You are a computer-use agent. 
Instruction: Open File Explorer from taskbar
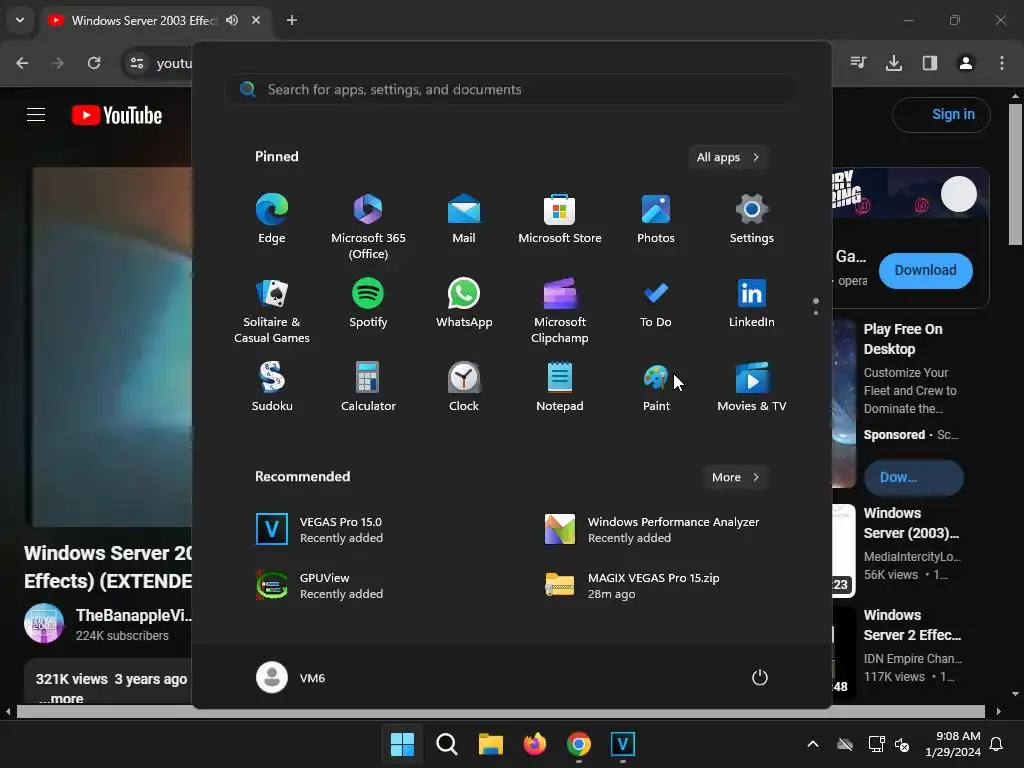pos(490,744)
